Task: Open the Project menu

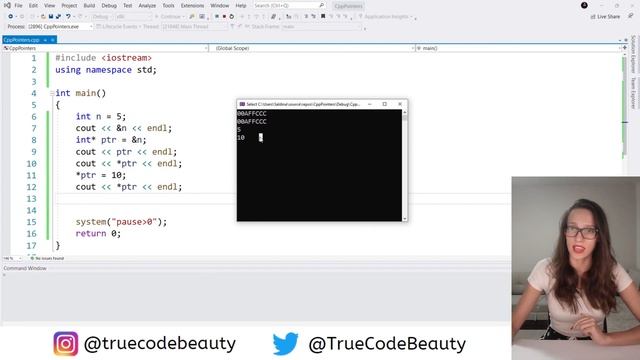Action: tap(69, 6)
